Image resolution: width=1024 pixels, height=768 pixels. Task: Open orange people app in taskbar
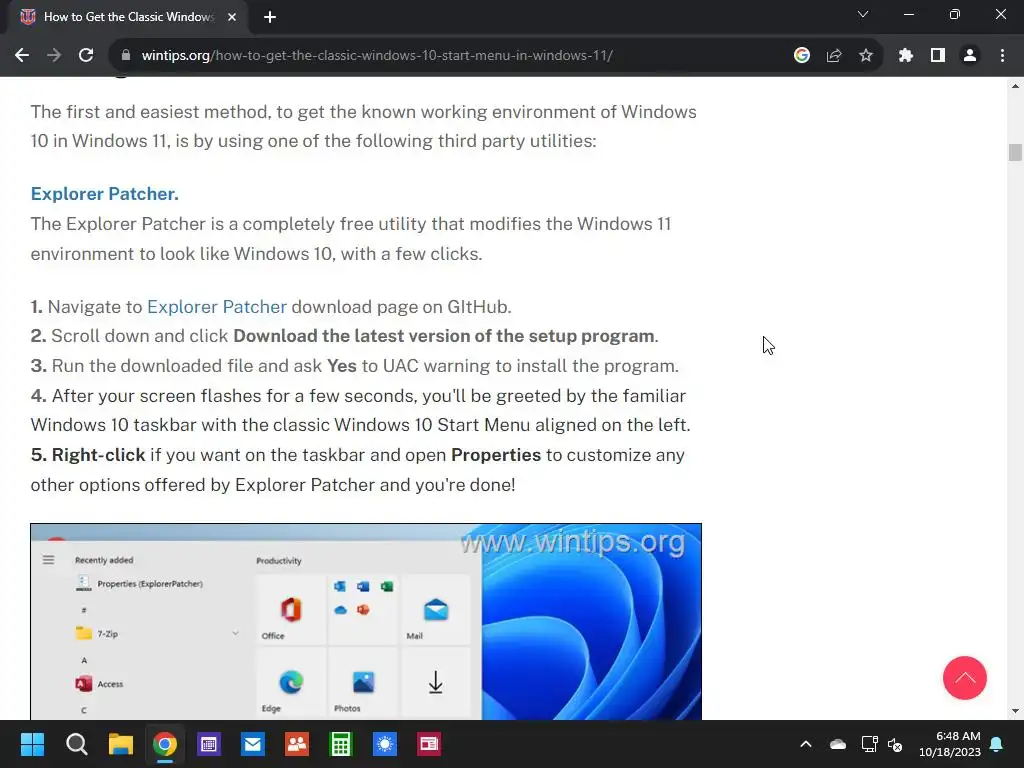297,744
